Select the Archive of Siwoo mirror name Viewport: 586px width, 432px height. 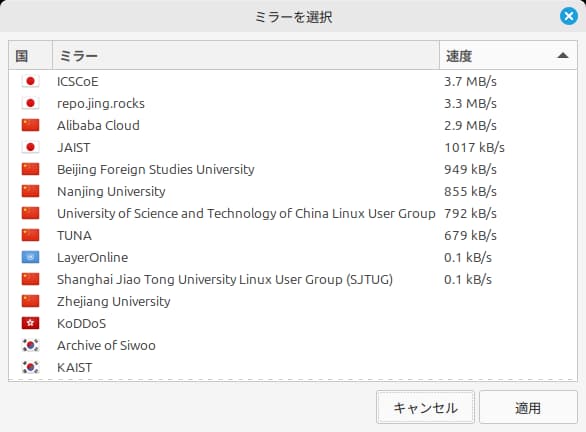coord(107,346)
